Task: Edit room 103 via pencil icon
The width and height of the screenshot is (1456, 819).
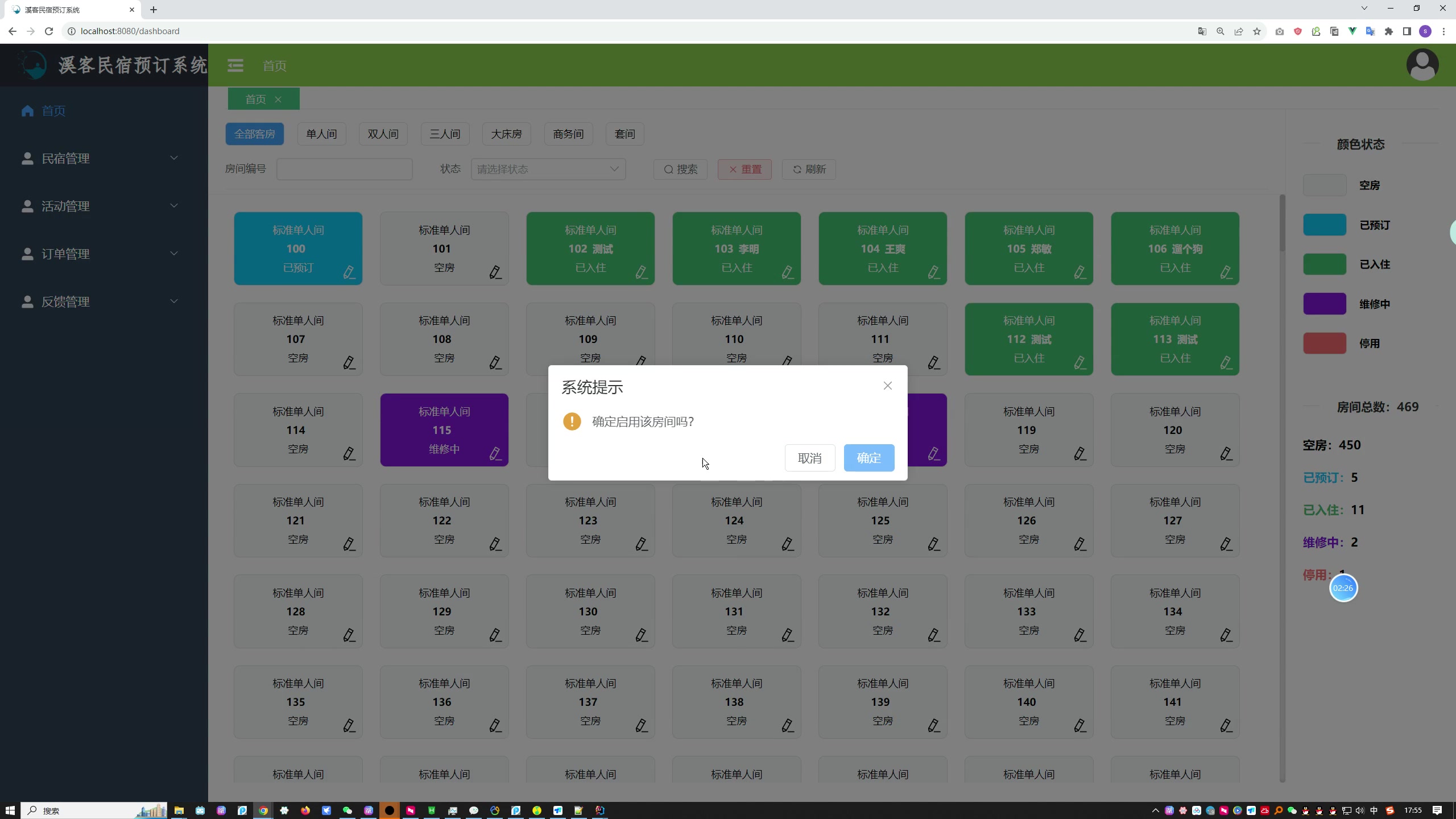Action: tap(788, 272)
